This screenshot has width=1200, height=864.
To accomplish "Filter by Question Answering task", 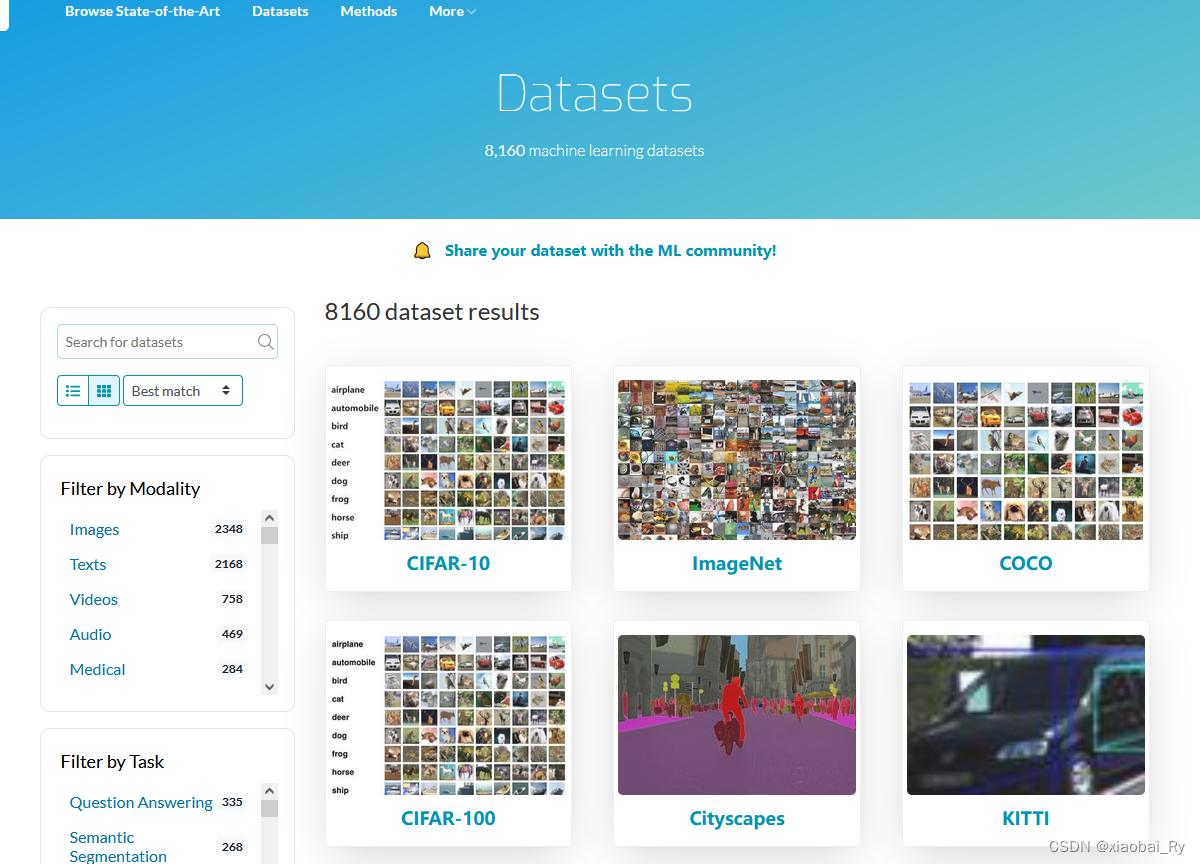I will (x=141, y=803).
